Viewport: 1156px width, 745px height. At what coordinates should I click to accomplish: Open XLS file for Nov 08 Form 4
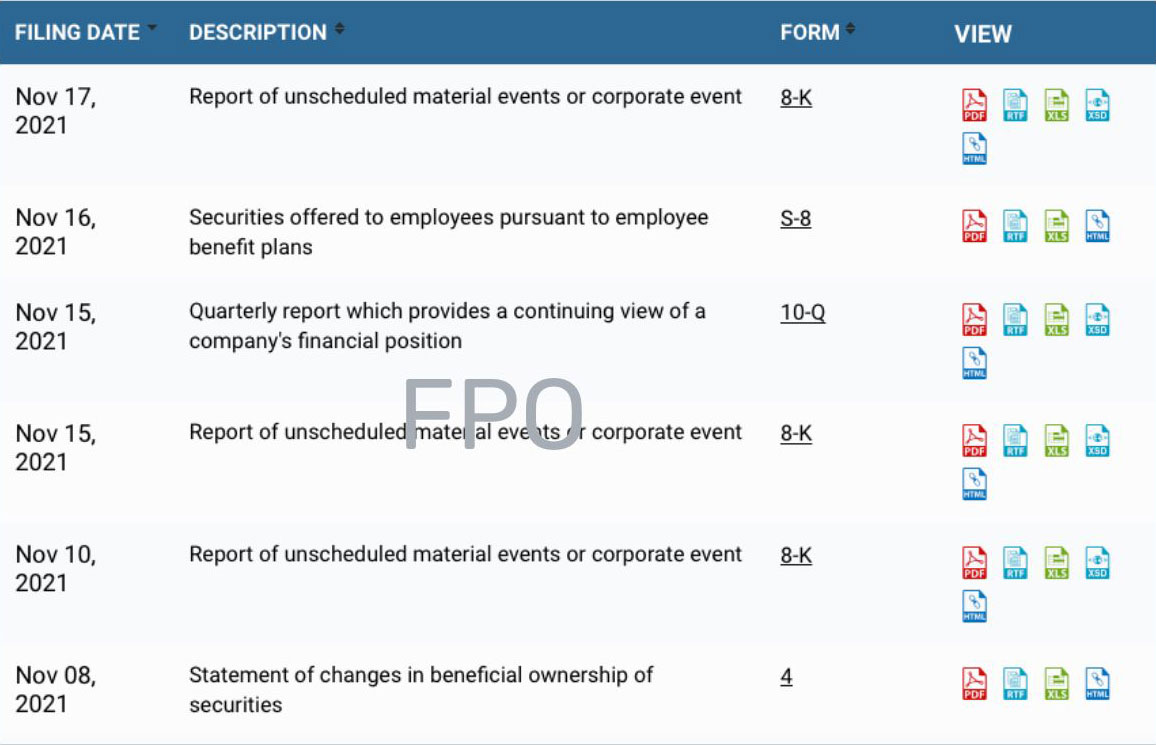tap(1056, 684)
